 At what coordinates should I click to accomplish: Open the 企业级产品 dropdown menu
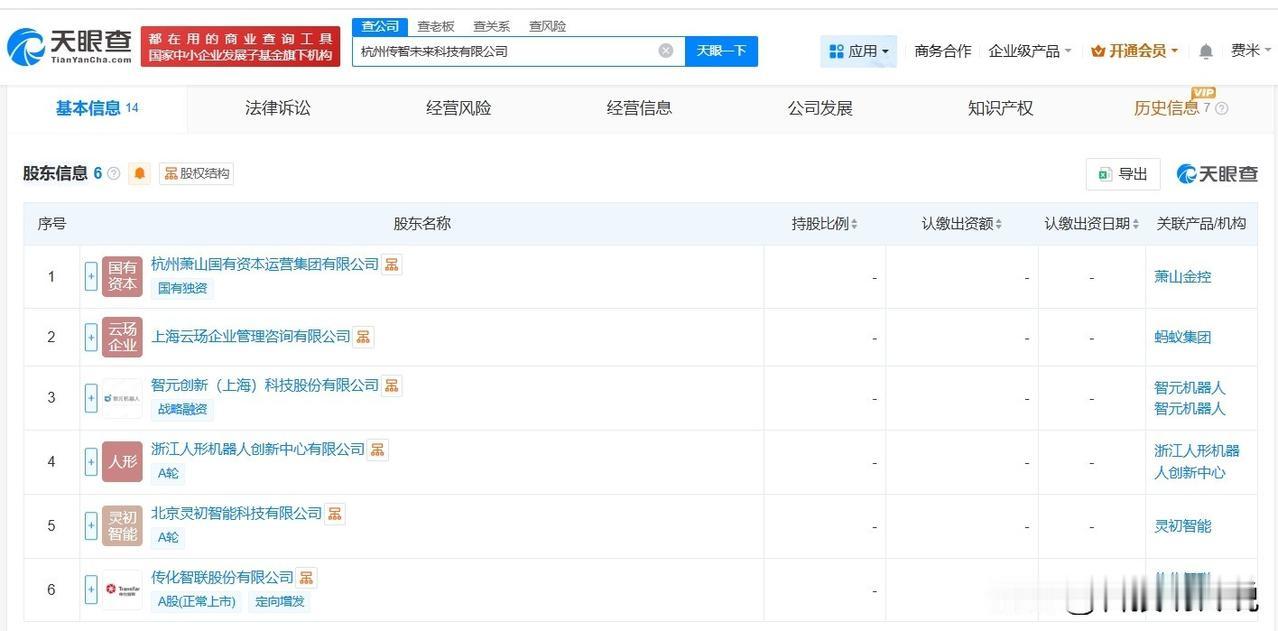[x=1030, y=51]
